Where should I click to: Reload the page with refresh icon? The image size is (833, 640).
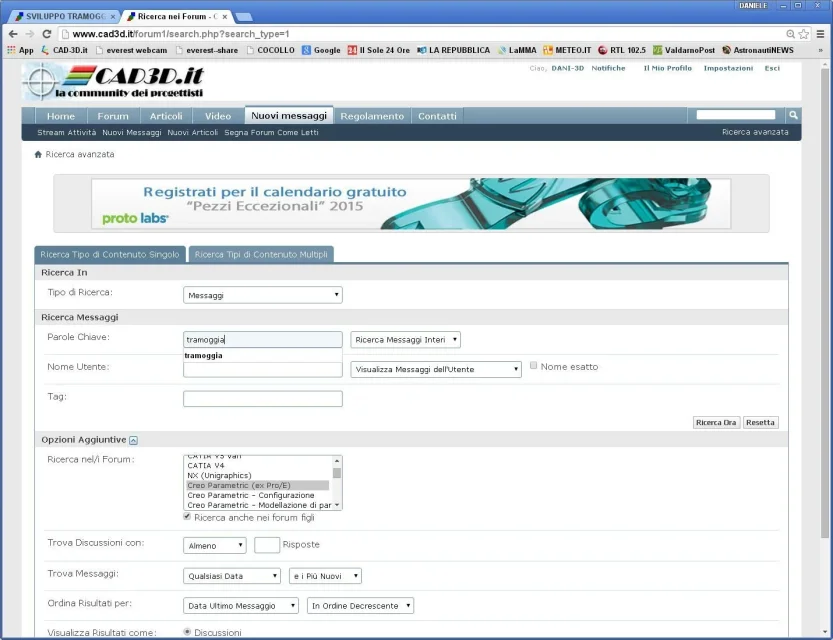pyautogui.click(x=47, y=34)
